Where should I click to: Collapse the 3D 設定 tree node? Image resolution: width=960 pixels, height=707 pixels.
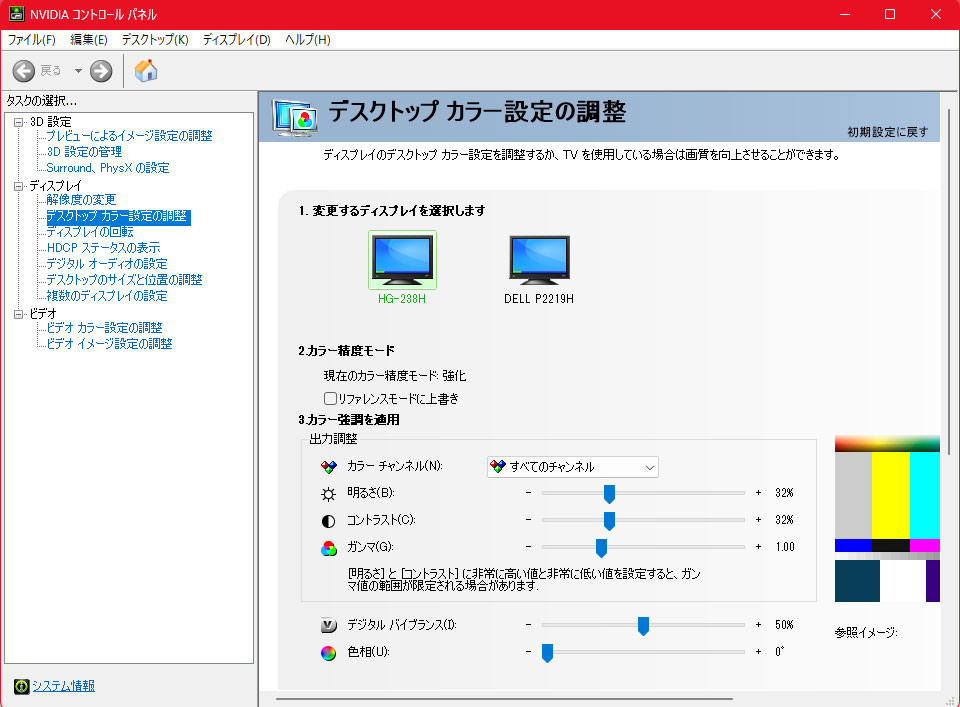(x=19, y=122)
